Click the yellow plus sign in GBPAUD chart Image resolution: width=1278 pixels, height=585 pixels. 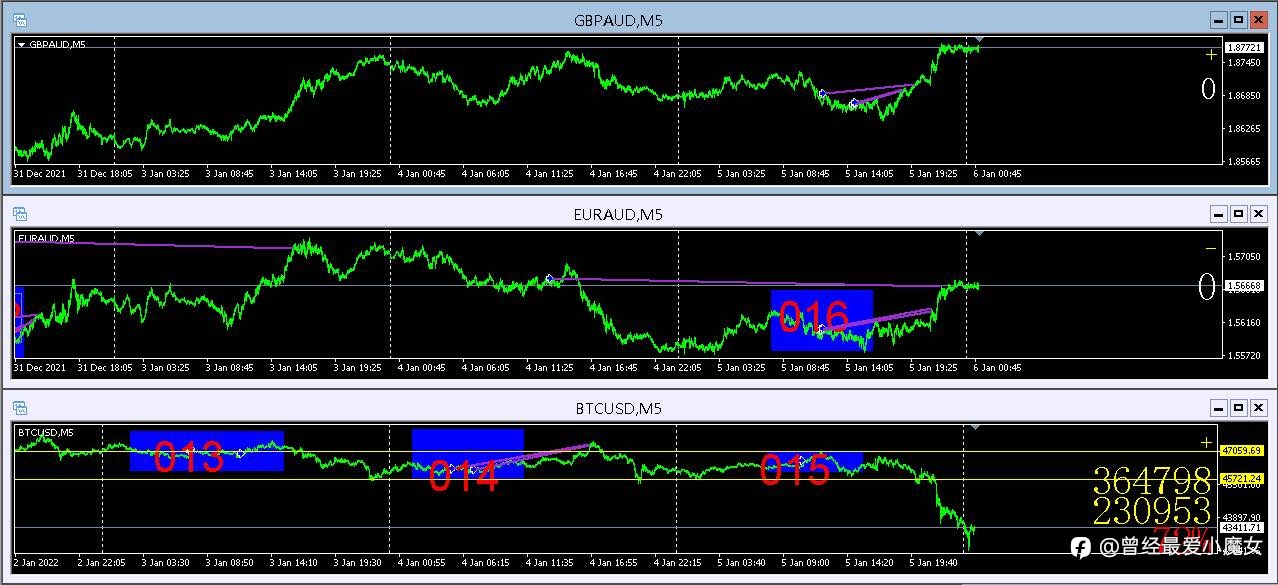(x=1211, y=54)
